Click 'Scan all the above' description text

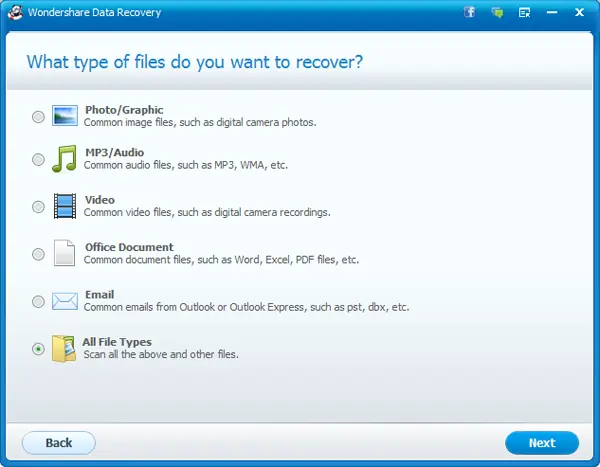[161, 354]
